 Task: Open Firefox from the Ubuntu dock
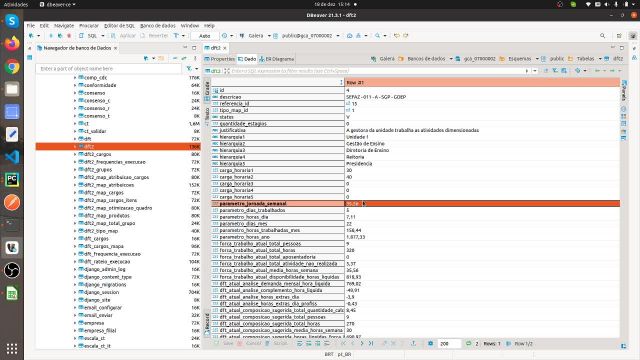pyautogui.click(x=12, y=43)
